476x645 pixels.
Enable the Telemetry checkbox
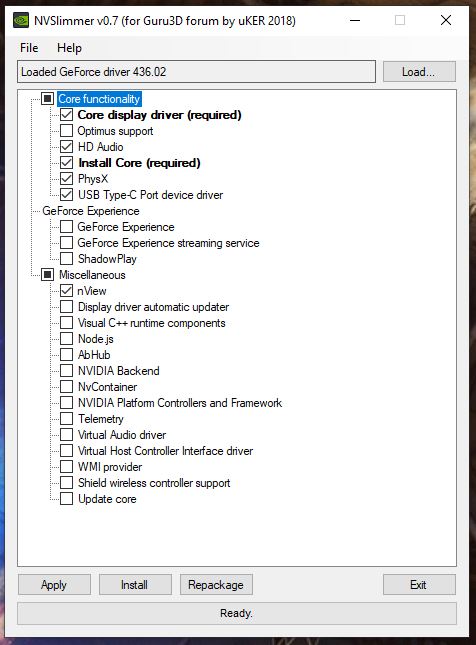coord(66,419)
